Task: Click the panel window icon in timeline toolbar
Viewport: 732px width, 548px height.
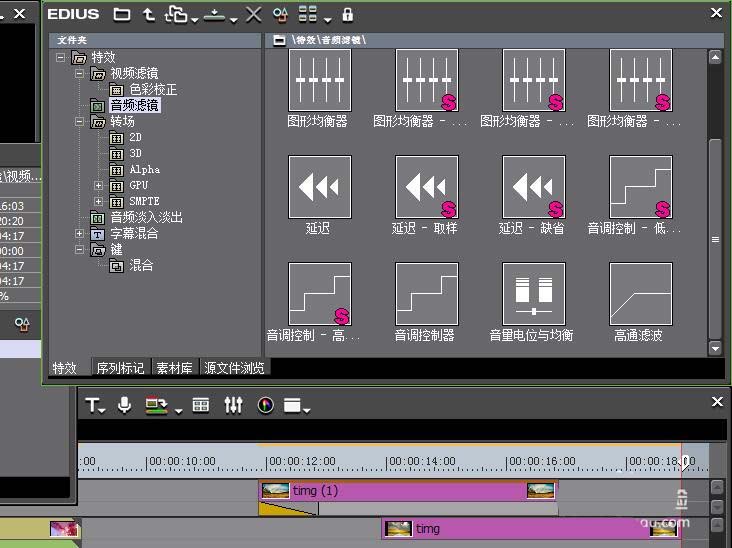Action: (292, 405)
